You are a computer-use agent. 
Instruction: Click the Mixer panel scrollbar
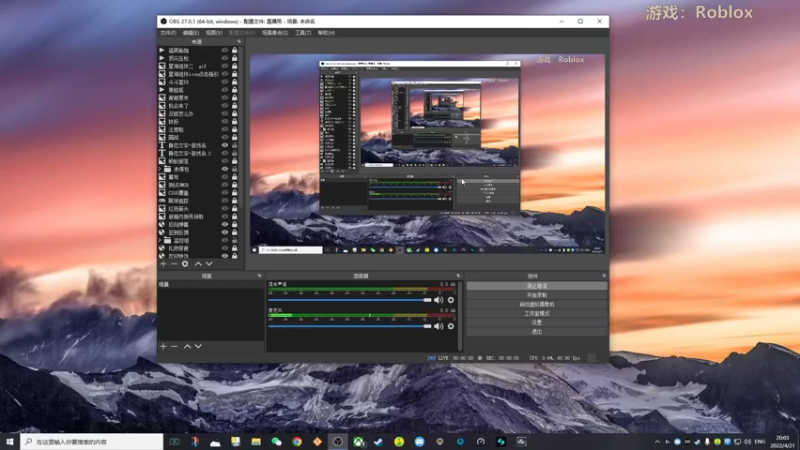461,316
